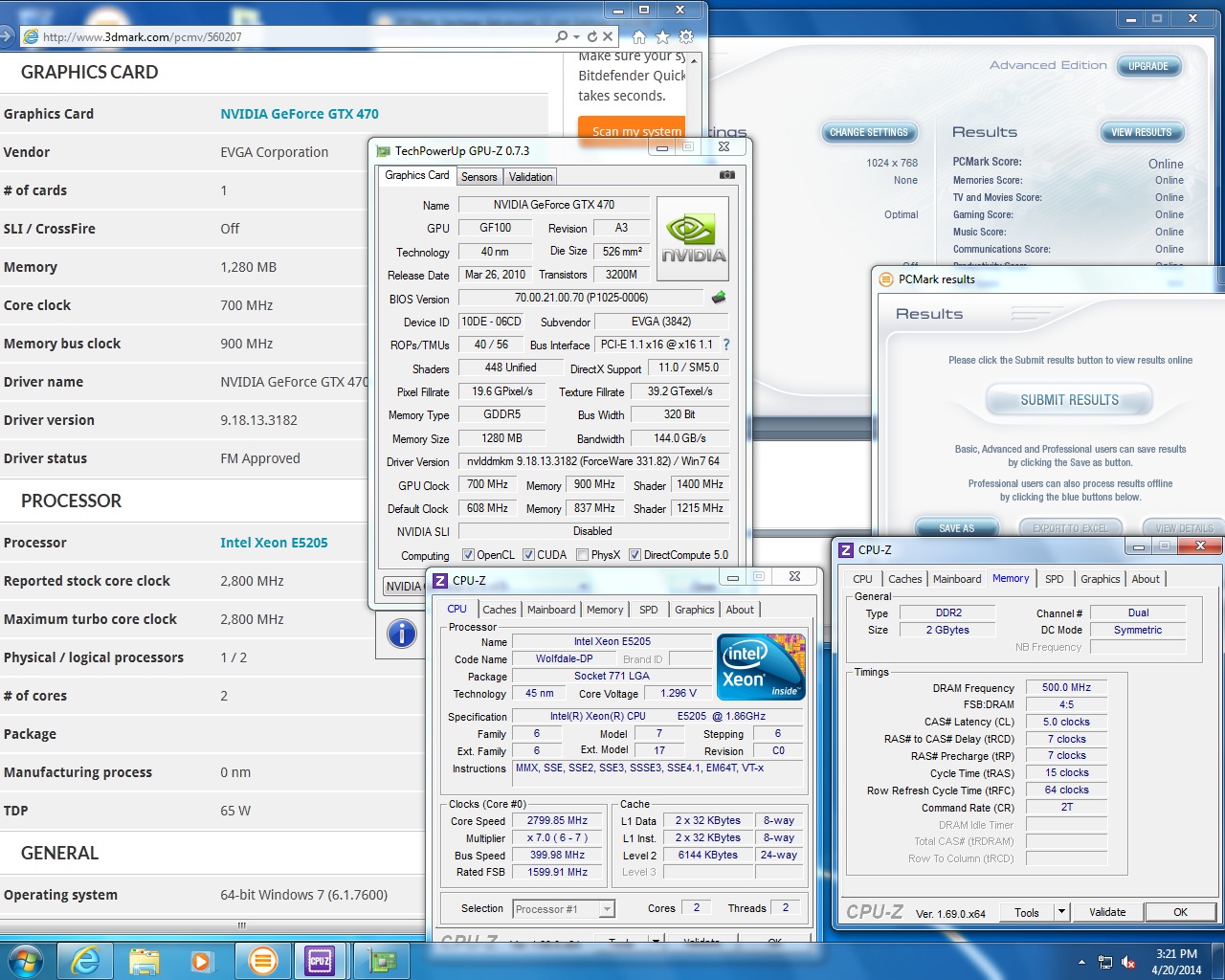Click the UPGRADE button in PCMark
The image size is (1225, 980).
[x=1147, y=66]
